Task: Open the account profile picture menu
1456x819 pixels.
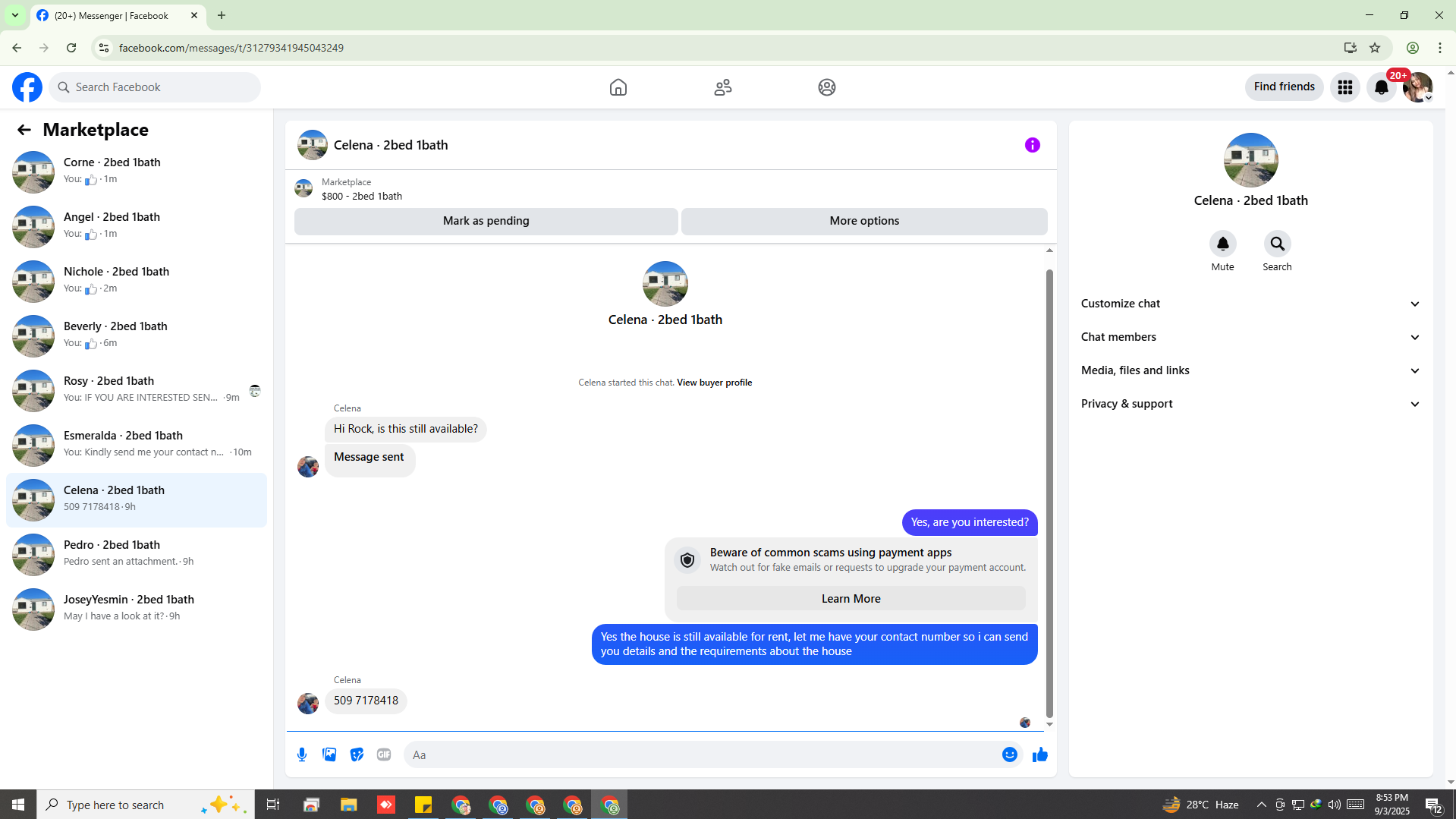Action: pos(1417,87)
